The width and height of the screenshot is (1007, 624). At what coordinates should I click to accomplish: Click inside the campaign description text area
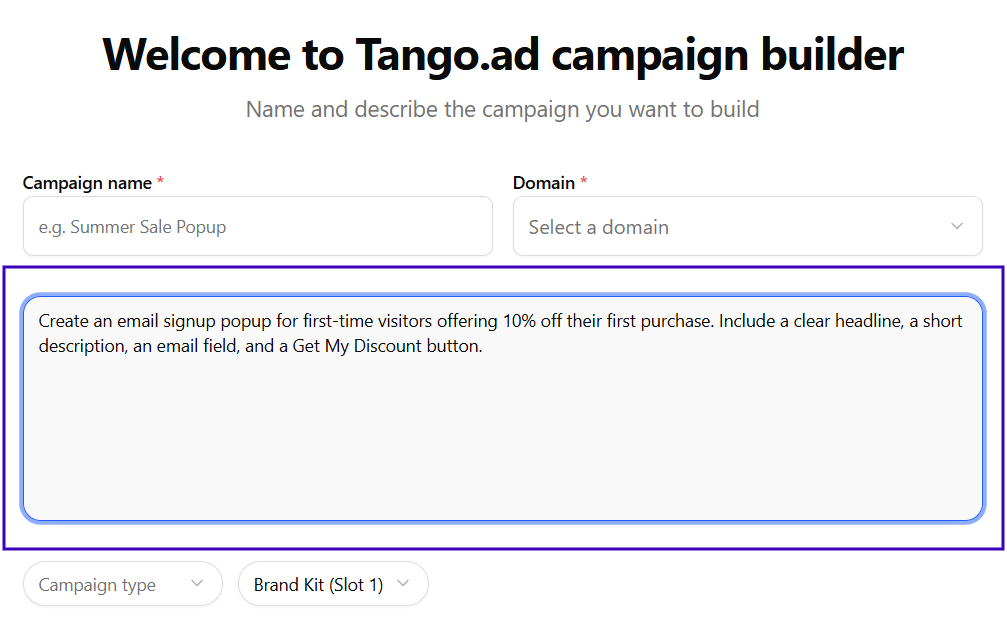tap(503, 408)
